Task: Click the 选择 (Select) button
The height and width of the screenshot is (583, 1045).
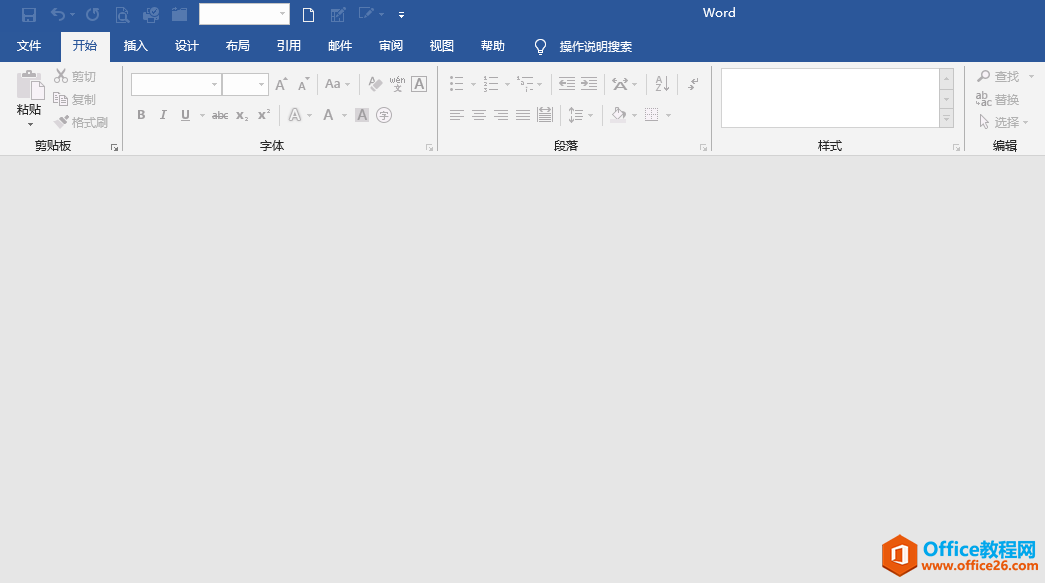Action: (x=1004, y=122)
